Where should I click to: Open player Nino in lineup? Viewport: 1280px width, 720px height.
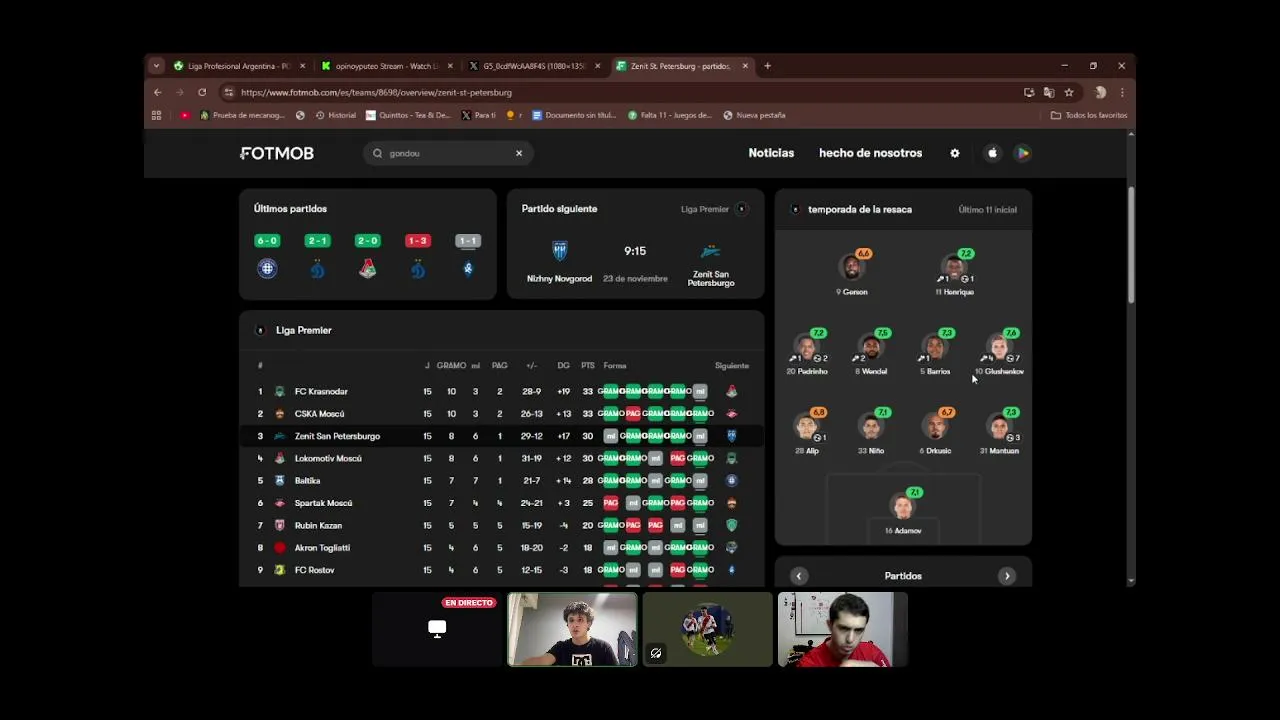pos(871,431)
